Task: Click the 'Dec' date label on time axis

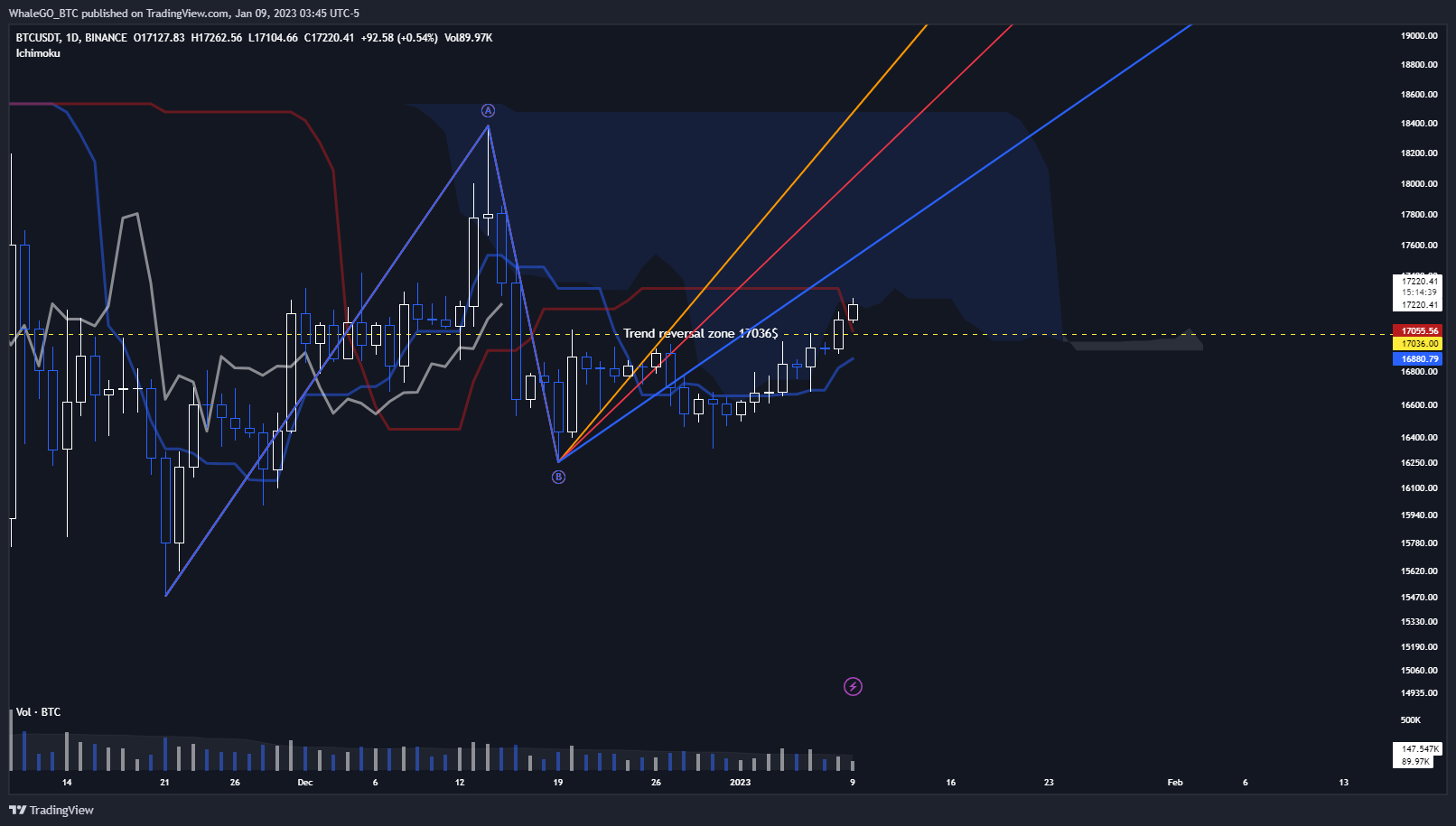Action: [305, 783]
